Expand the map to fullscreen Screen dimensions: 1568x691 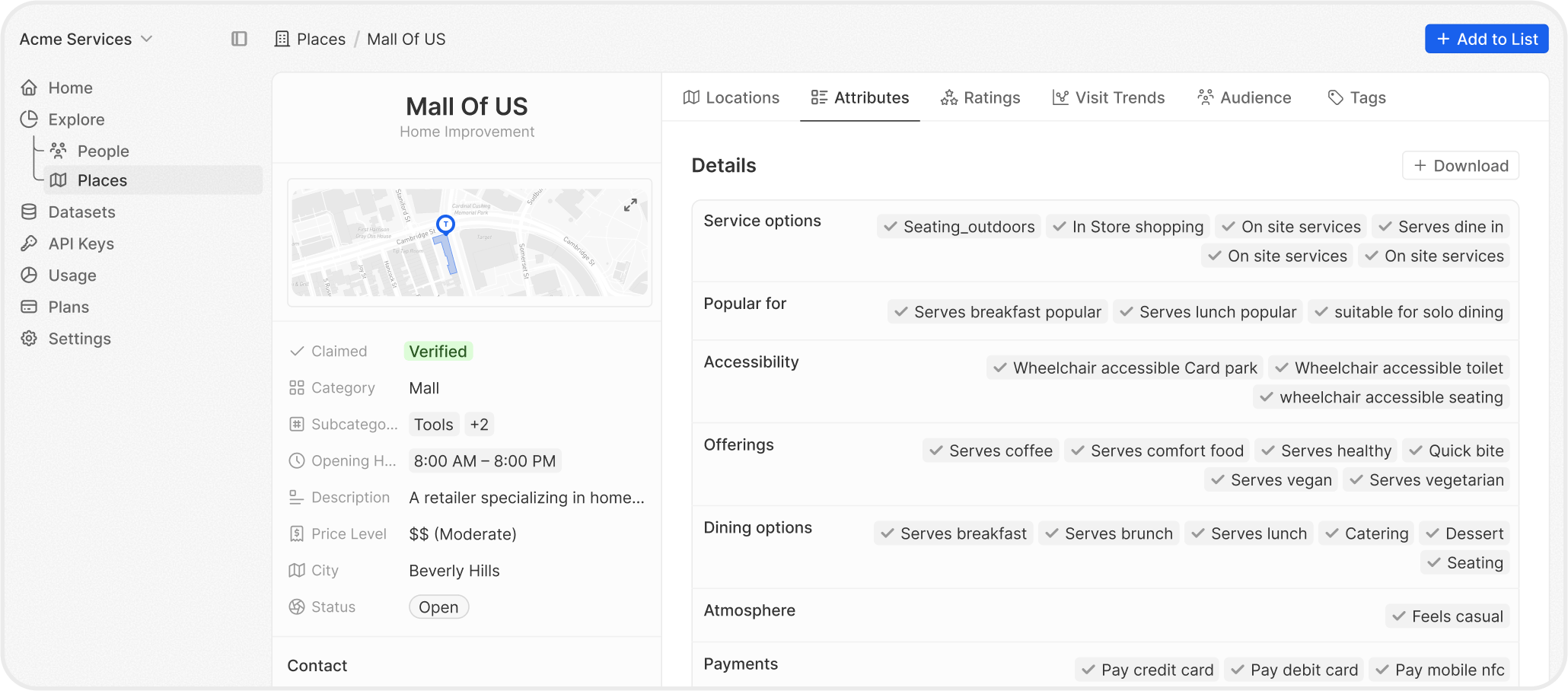coord(630,205)
